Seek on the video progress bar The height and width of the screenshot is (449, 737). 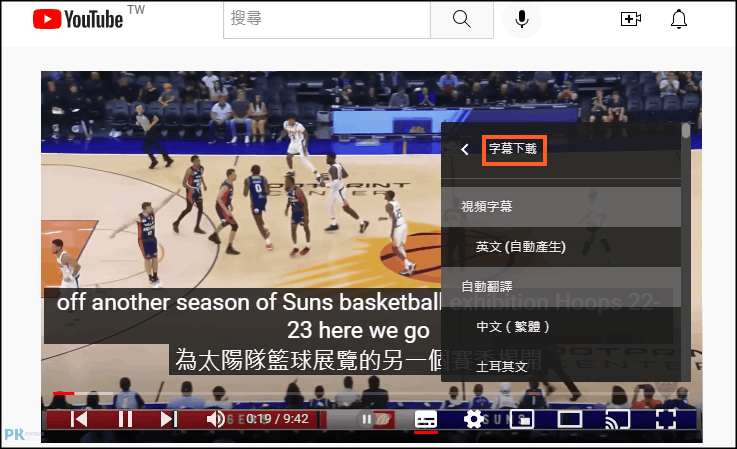(x=371, y=393)
